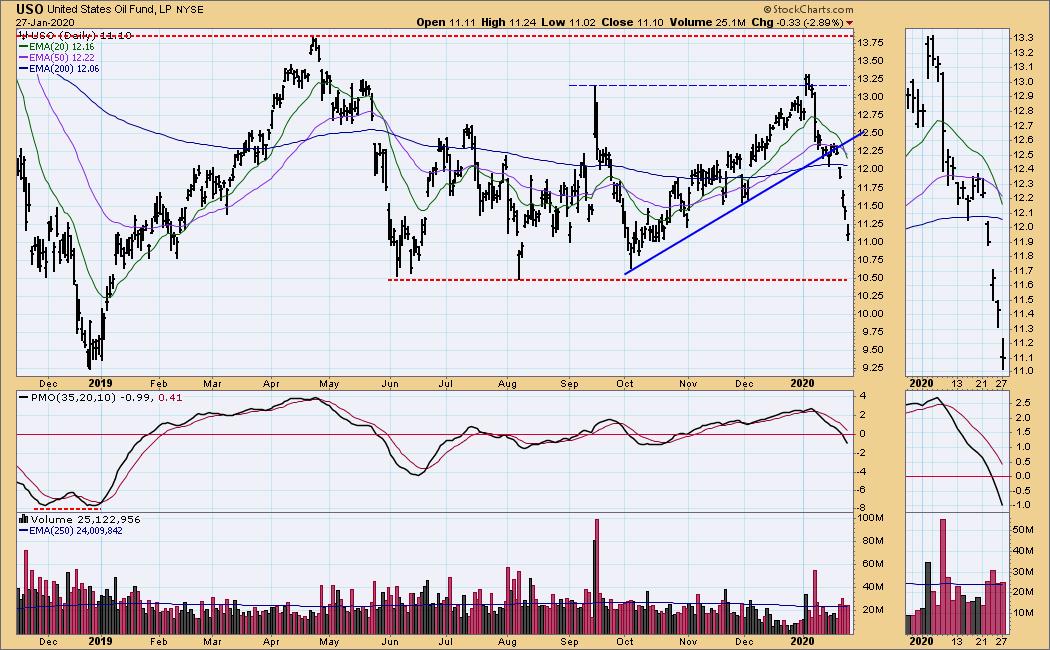
Task: Select the Open 11.11 value
Action: pyautogui.click(x=444, y=22)
